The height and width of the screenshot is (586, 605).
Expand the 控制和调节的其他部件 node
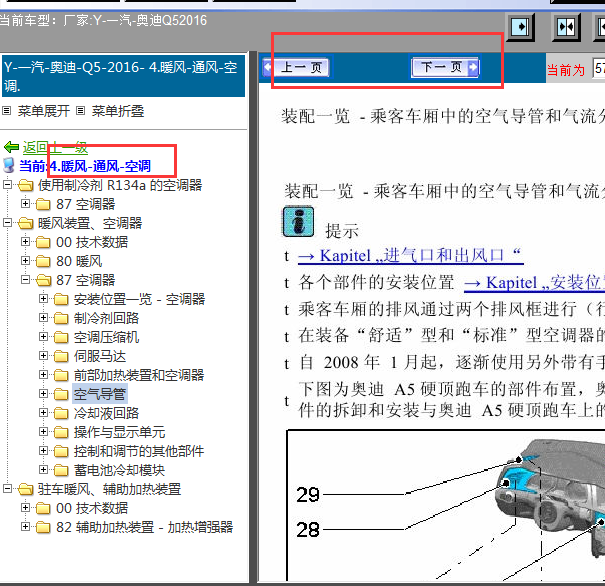[43, 451]
